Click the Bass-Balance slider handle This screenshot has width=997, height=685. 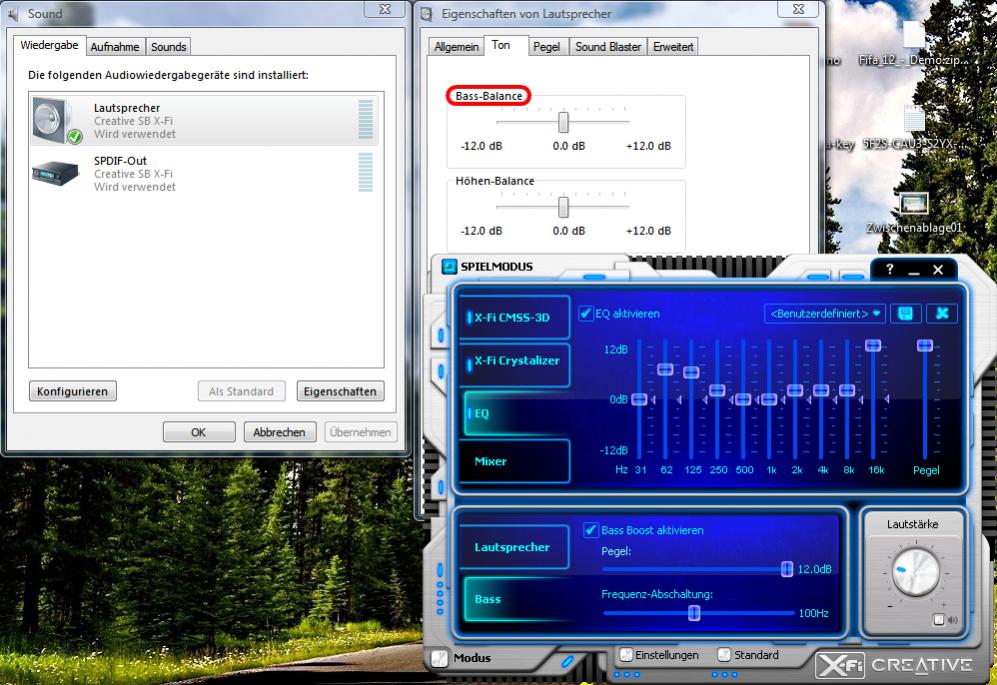coord(563,122)
